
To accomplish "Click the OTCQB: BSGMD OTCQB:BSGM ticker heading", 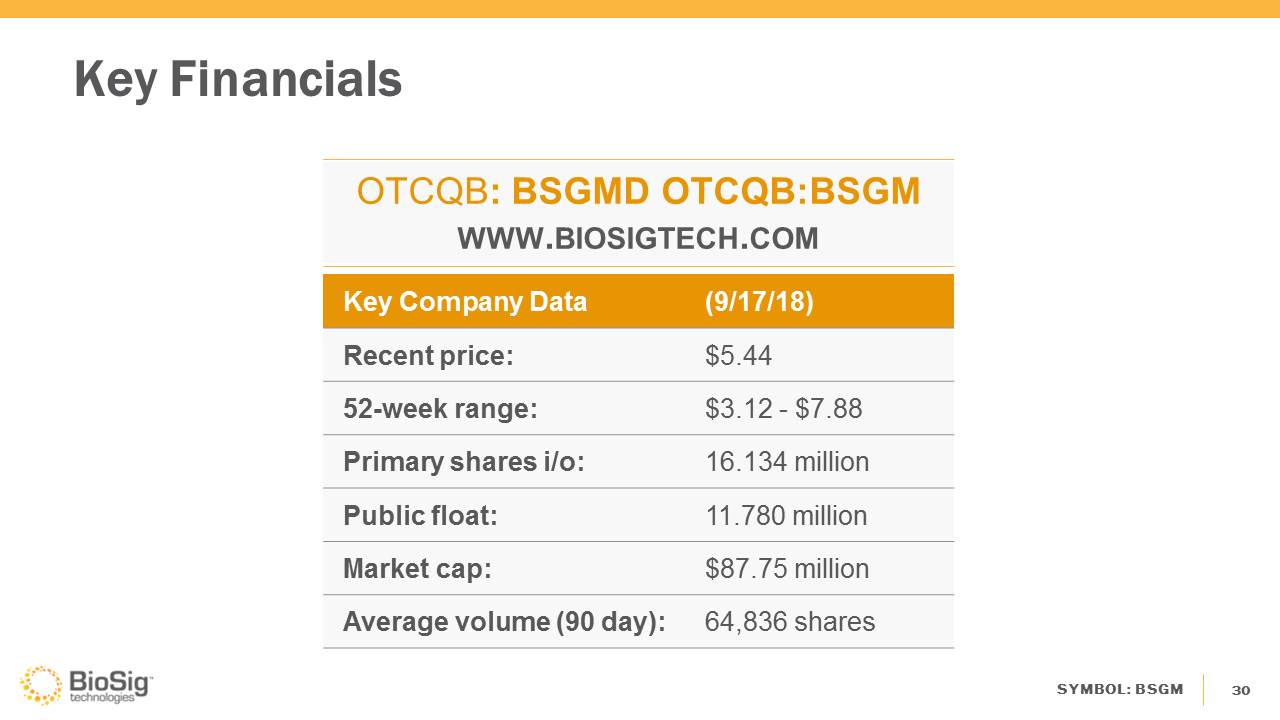I will click(638, 191).
